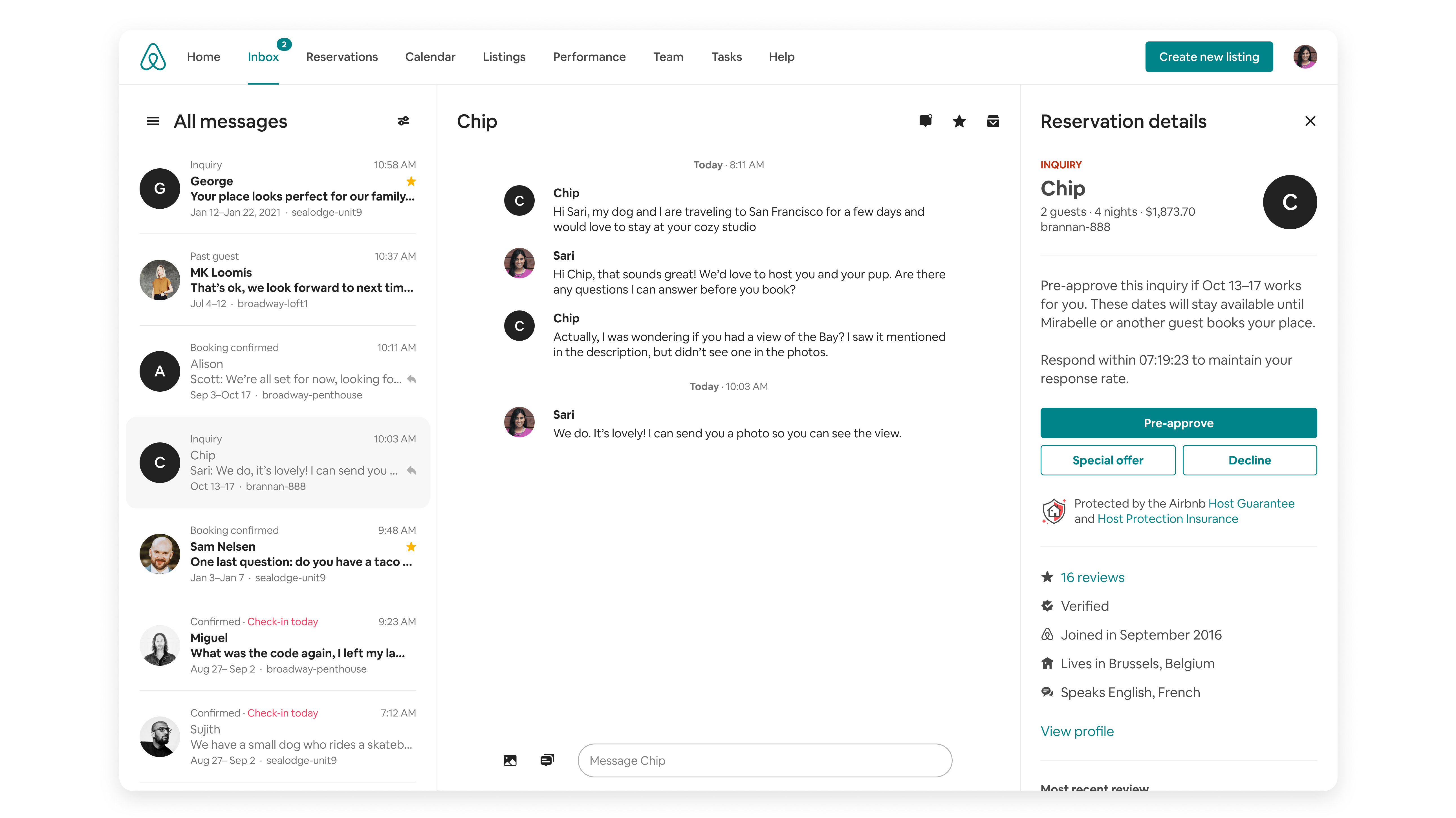
Task: Click reply arrow on Alison's message
Action: coord(411,379)
